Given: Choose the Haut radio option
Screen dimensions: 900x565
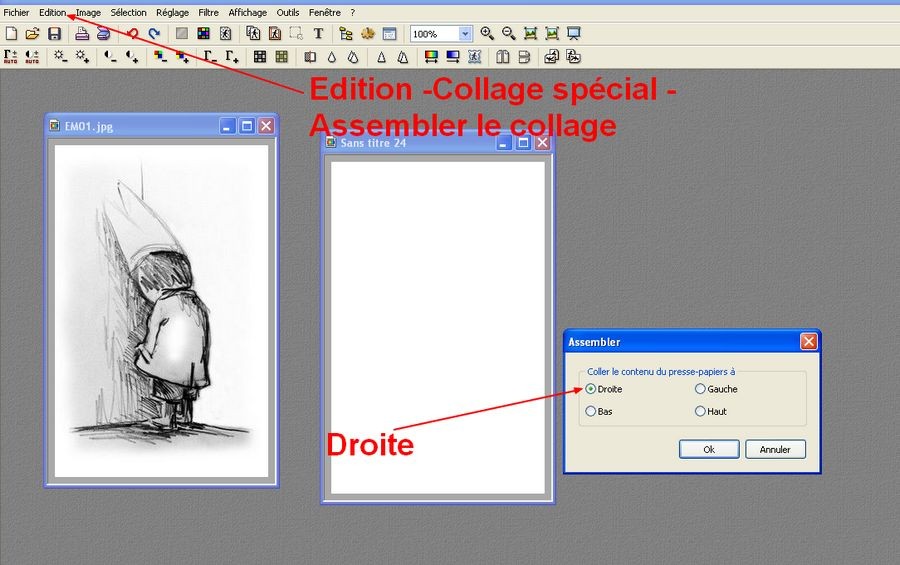Looking at the screenshot, I should point(700,411).
